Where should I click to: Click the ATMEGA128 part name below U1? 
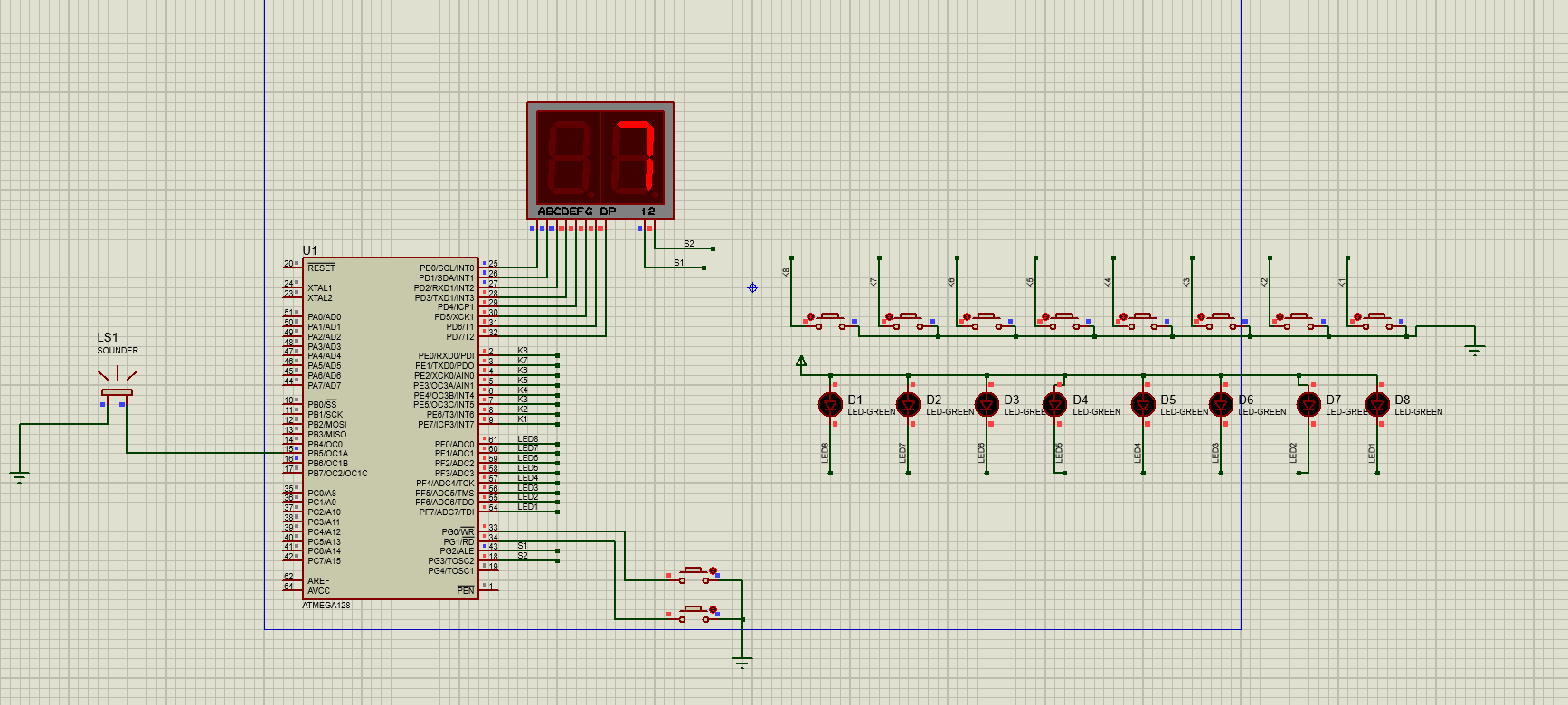[326, 606]
